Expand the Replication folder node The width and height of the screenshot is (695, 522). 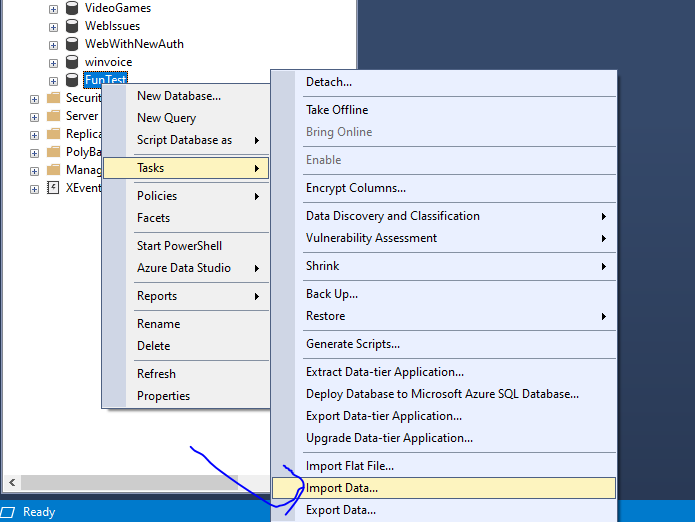tap(35, 135)
